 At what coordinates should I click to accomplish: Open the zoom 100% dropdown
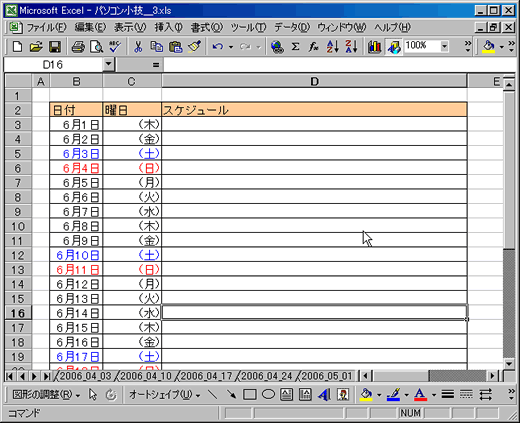[444, 46]
